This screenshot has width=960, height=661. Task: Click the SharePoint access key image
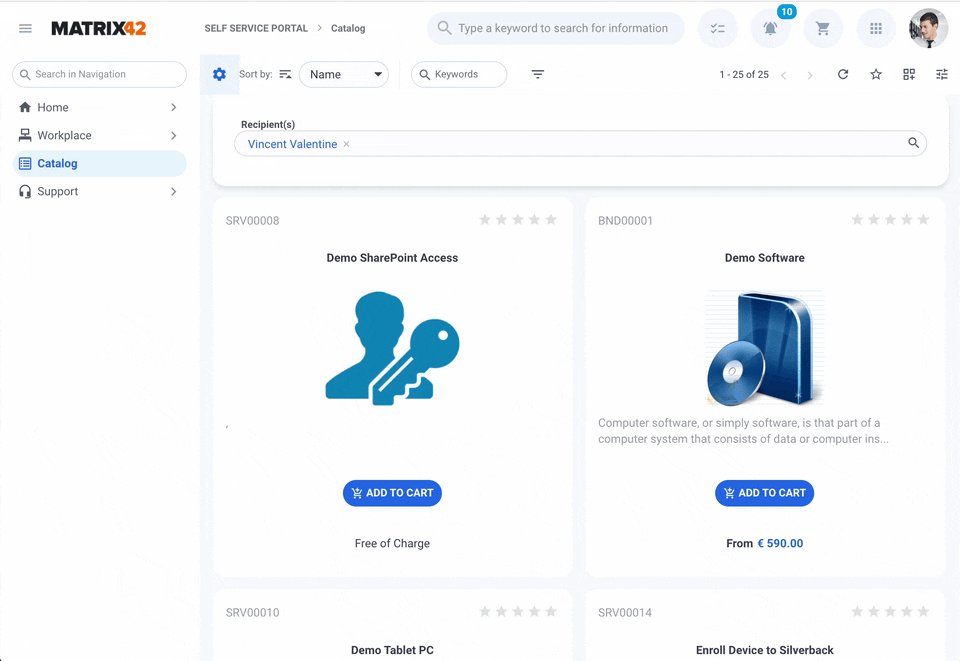tap(392, 348)
